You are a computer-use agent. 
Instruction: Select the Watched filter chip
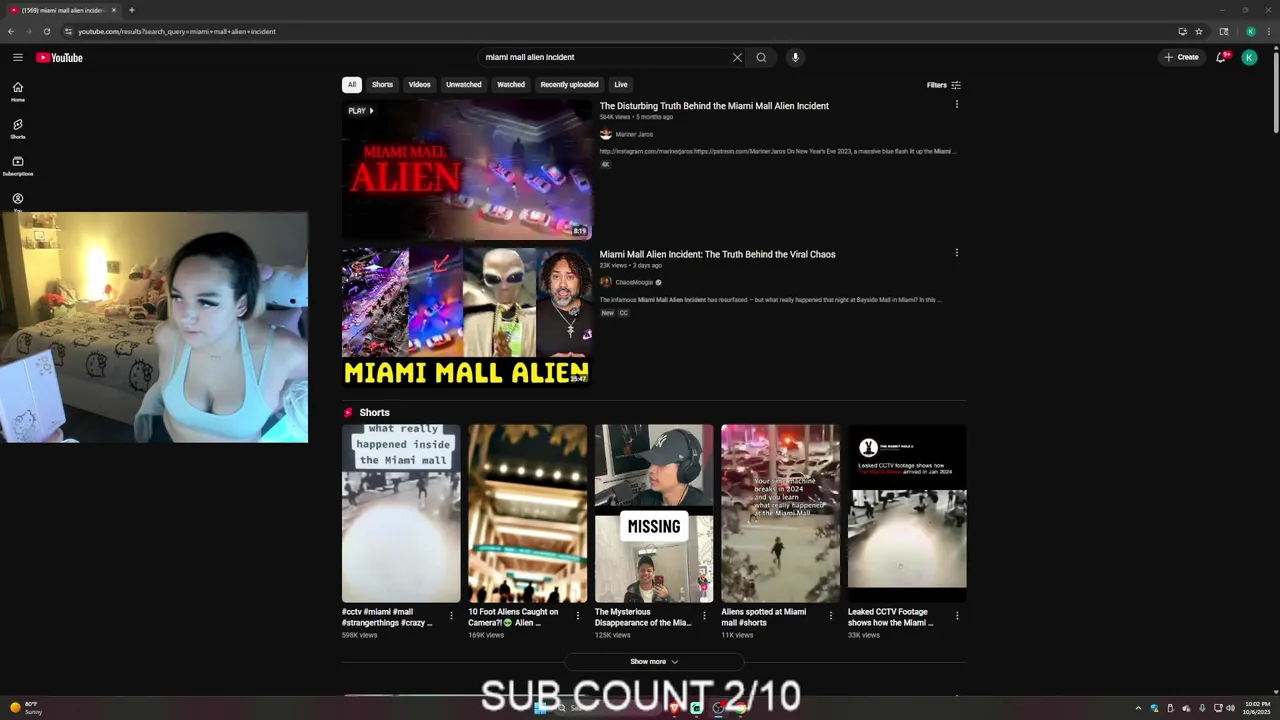click(x=511, y=85)
